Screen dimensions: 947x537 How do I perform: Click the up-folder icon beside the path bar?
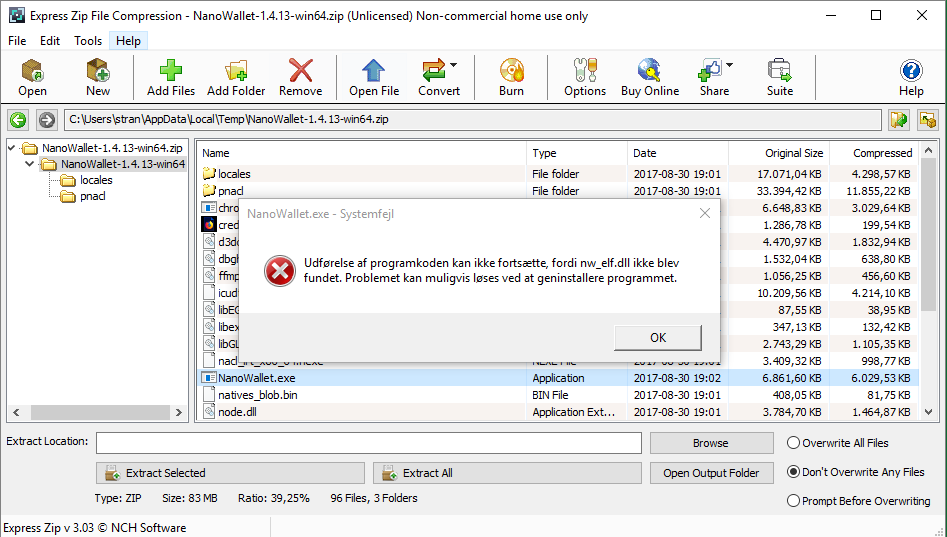[x=899, y=120]
